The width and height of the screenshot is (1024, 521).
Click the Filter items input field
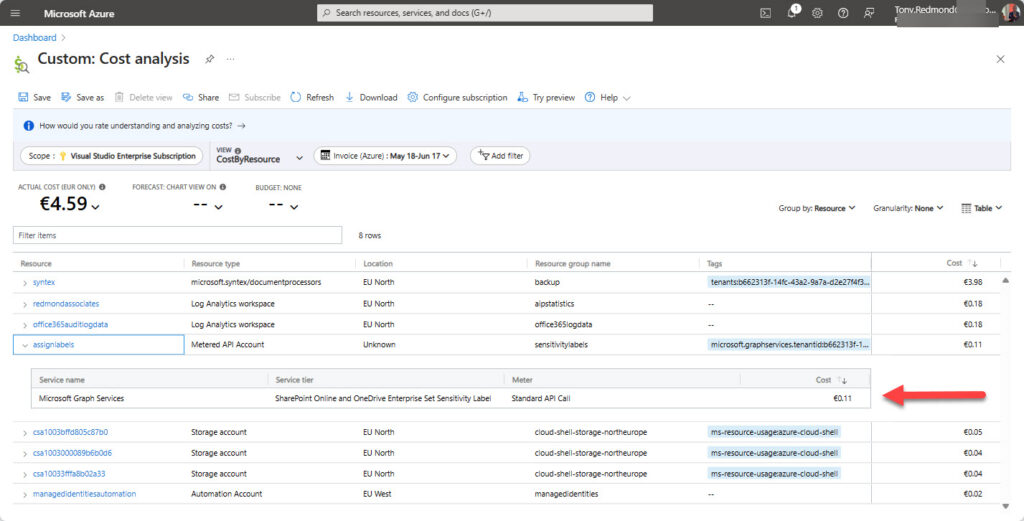pyautogui.click(x=177, y=235)
